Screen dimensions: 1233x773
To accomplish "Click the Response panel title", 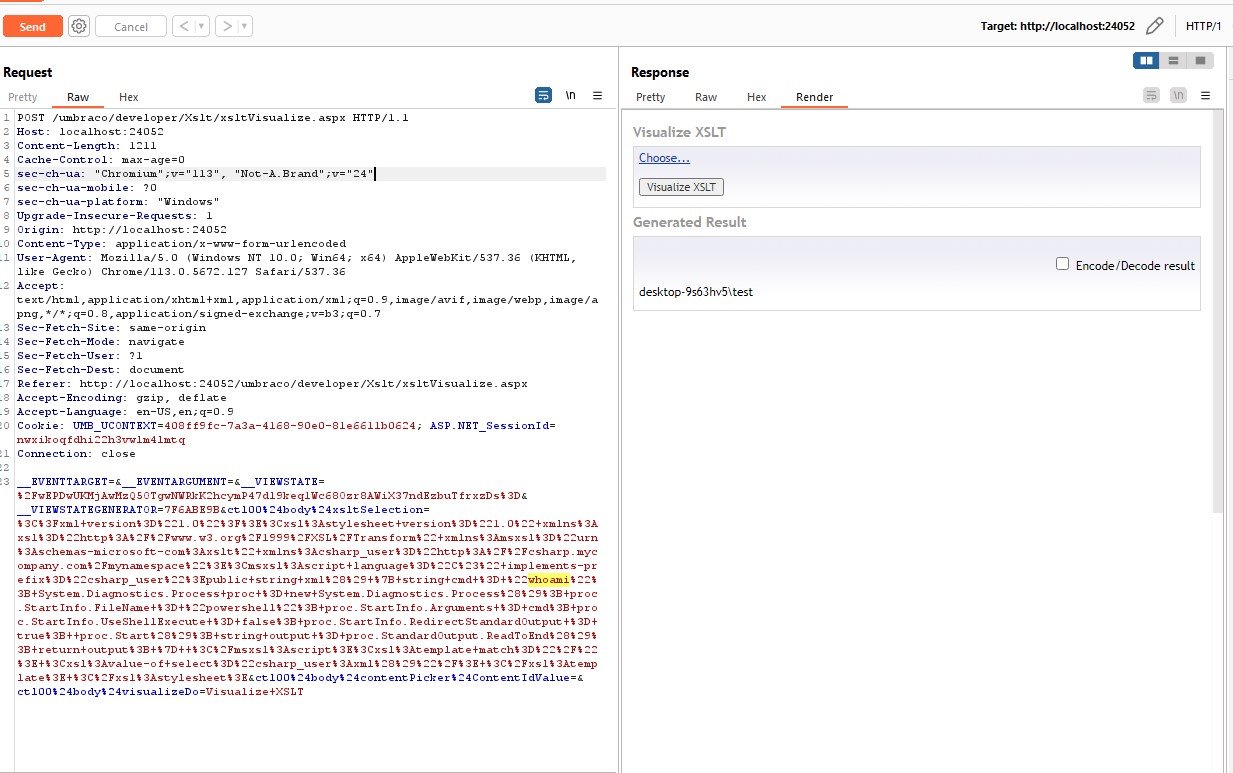I will pyautogui.click(x=660, y=72).
